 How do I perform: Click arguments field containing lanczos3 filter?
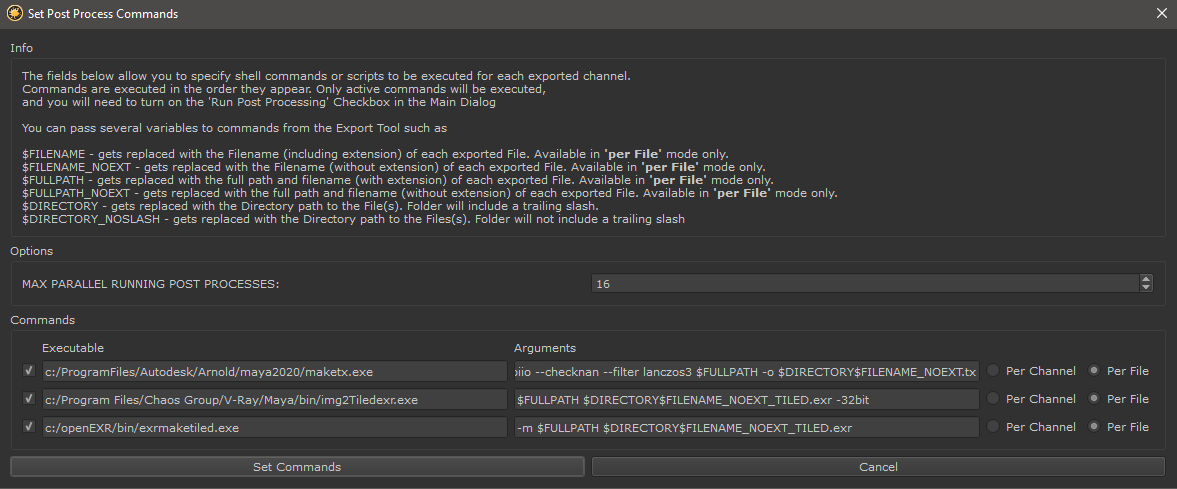coord(745,371)
